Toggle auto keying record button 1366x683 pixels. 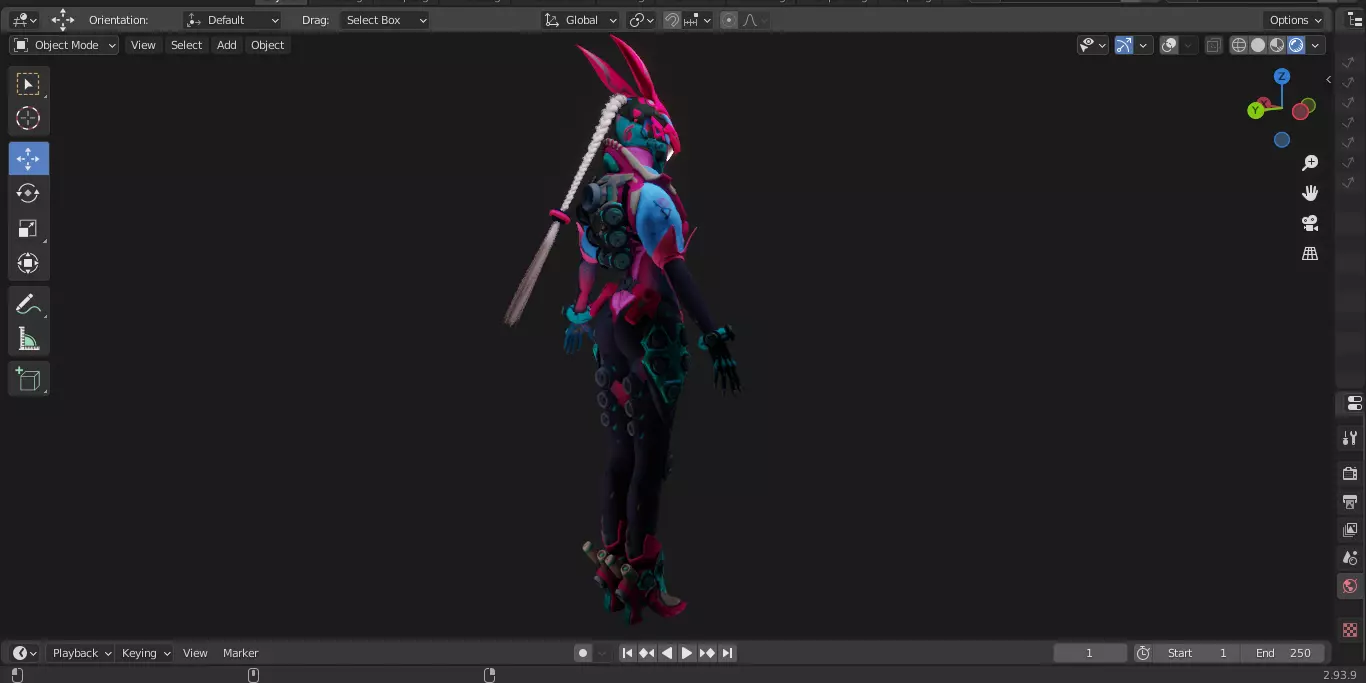(583, 653)
